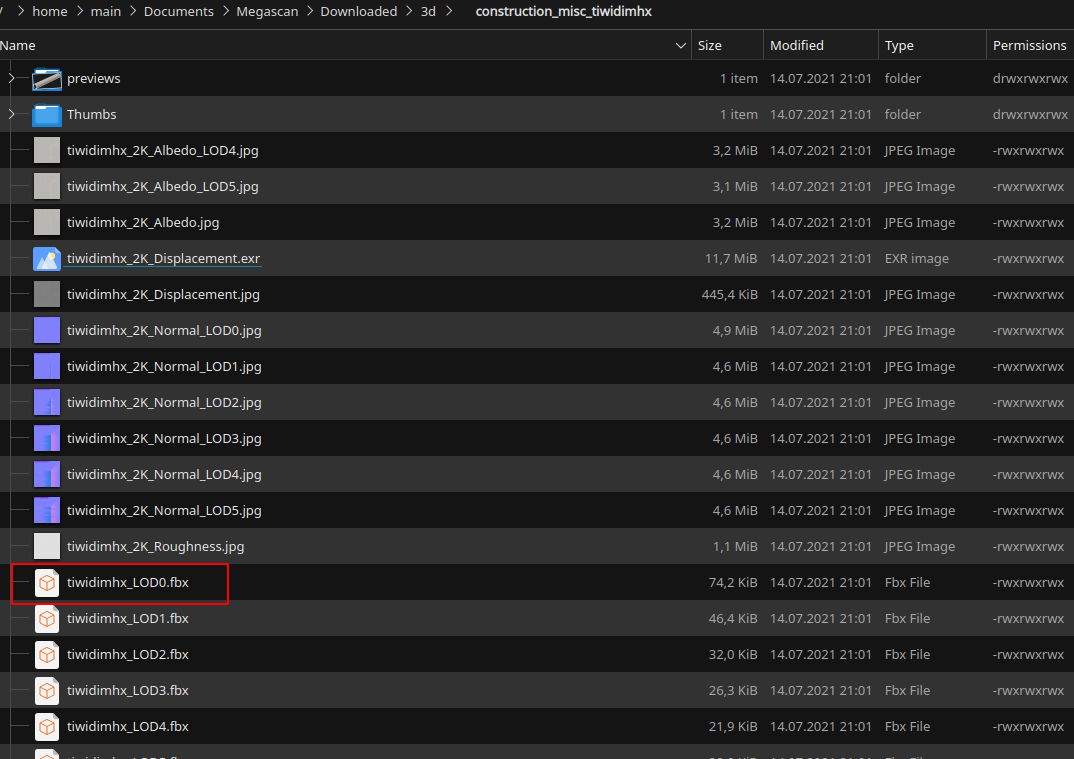1074x759 pixels.
Task: Click the icon next to tiwidimhx_2K_Roughness.jpg
Action: point(47,546)
